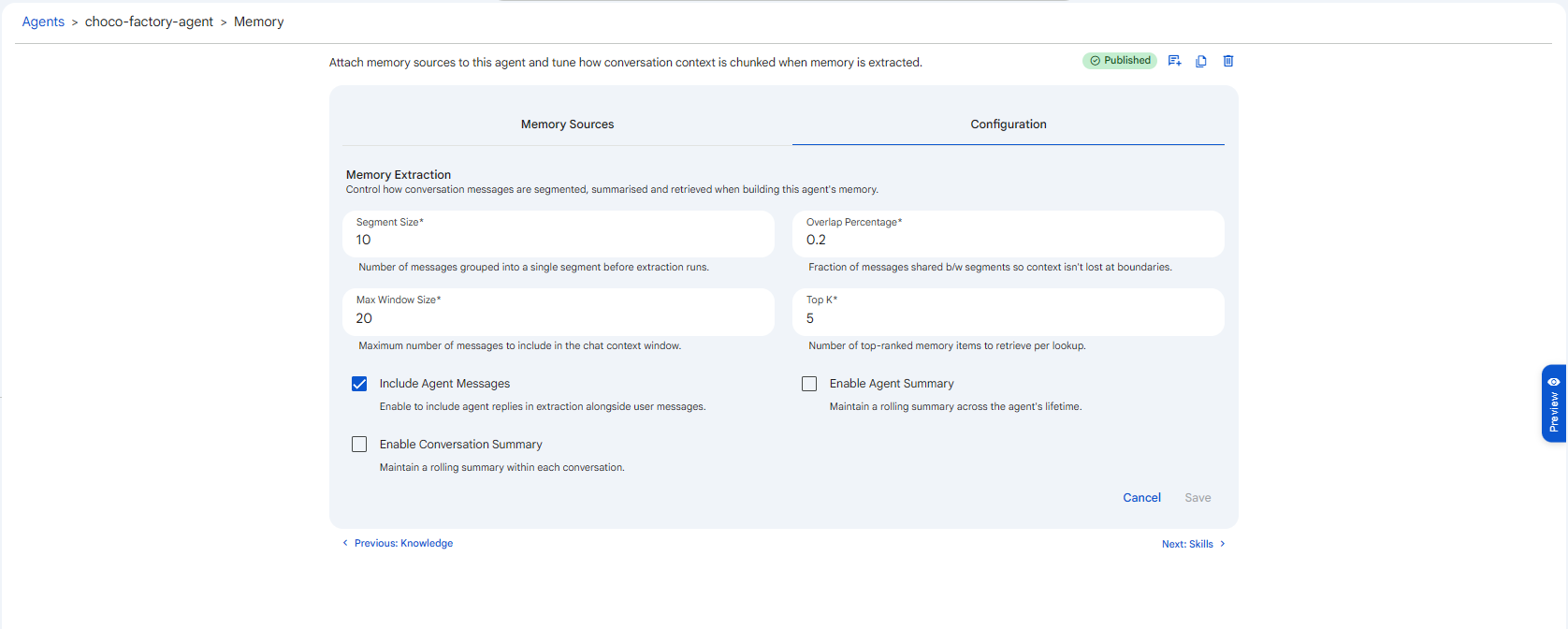Click into the Top K field
Image resolution: width=1568 pixels, height=629 pixels.
click(x=1009, y=312)
